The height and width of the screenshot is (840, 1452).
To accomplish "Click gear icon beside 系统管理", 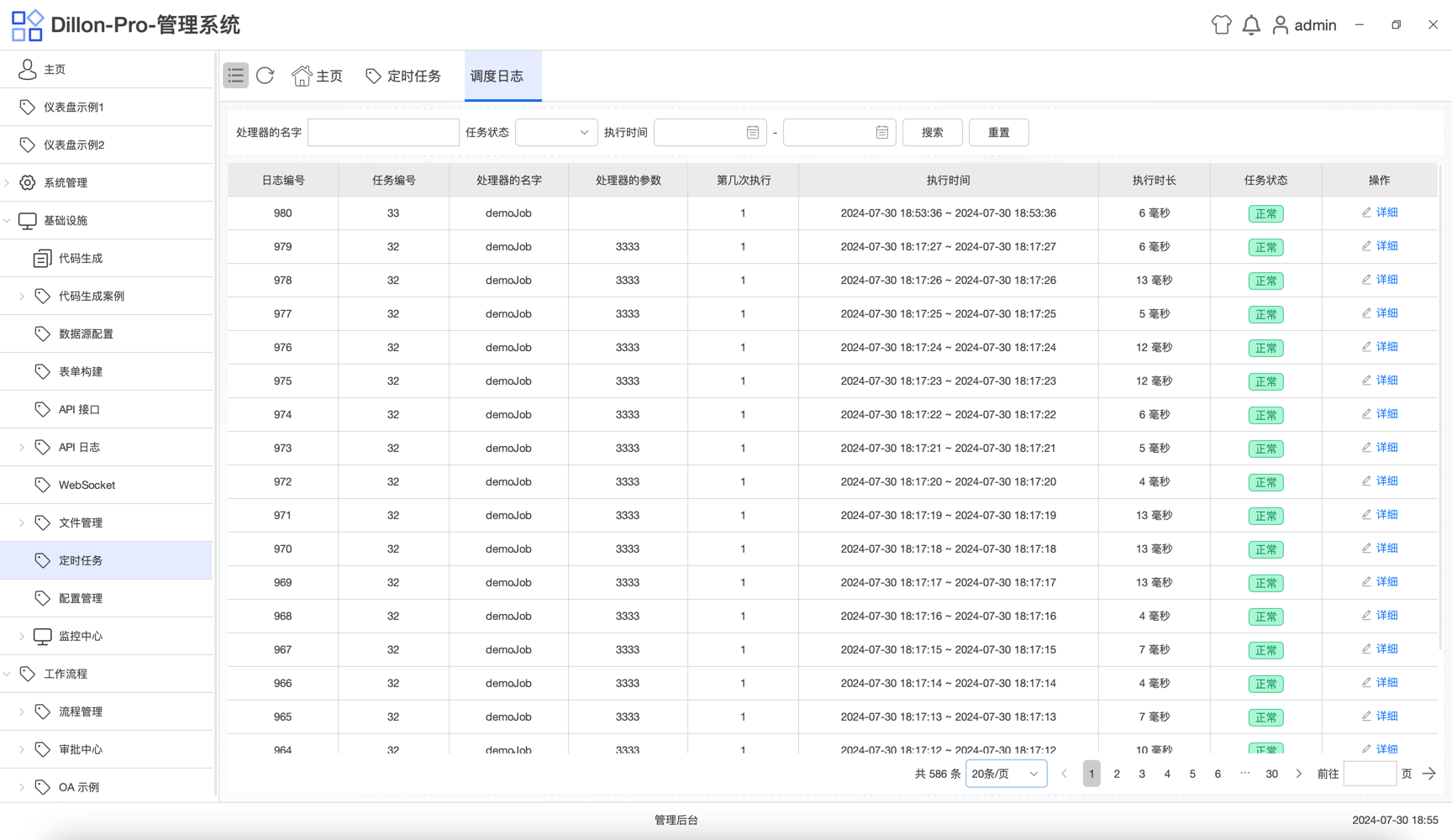I will [x=28, y=182].
